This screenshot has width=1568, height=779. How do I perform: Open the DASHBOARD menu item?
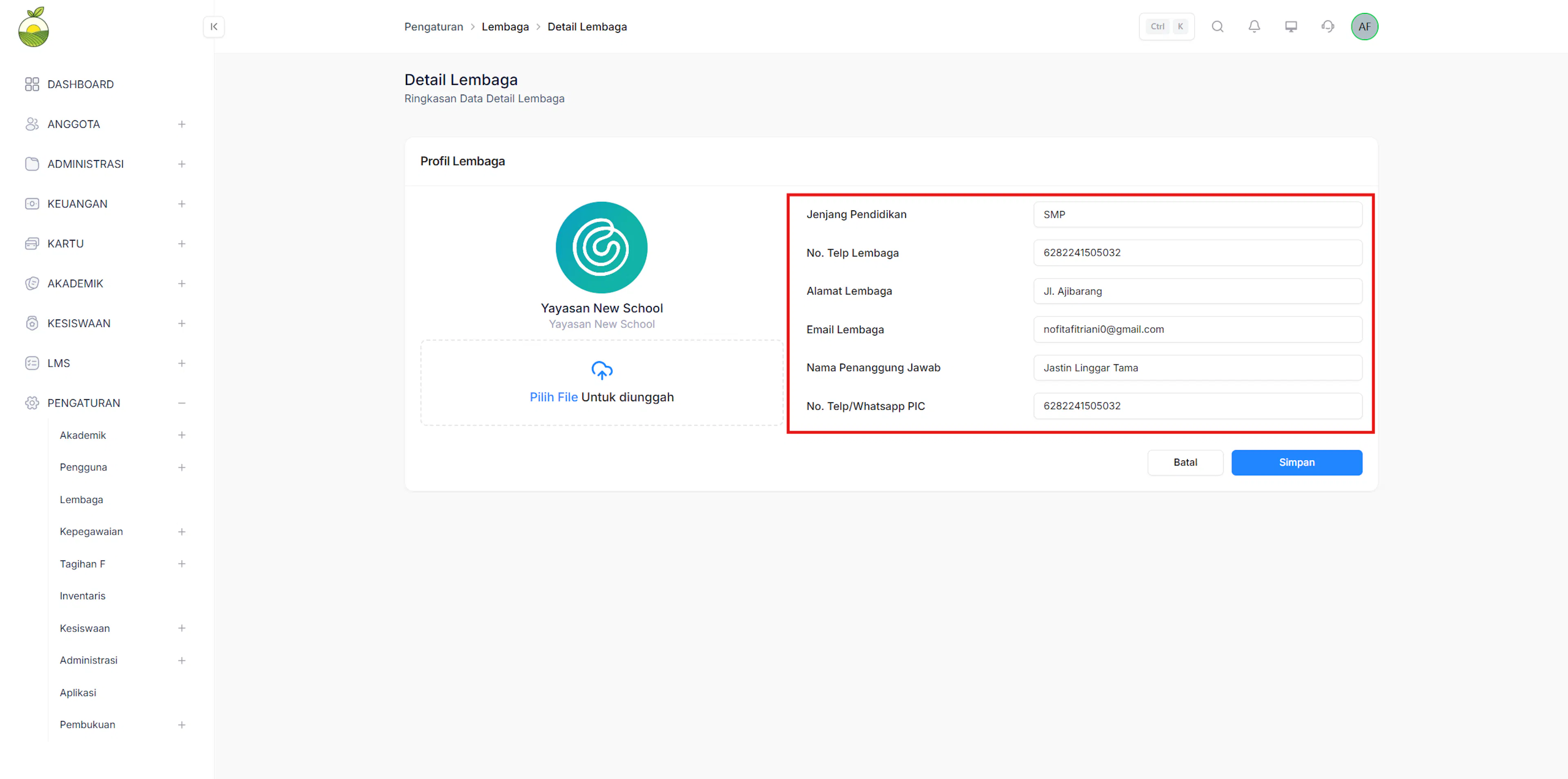(80, 84)
